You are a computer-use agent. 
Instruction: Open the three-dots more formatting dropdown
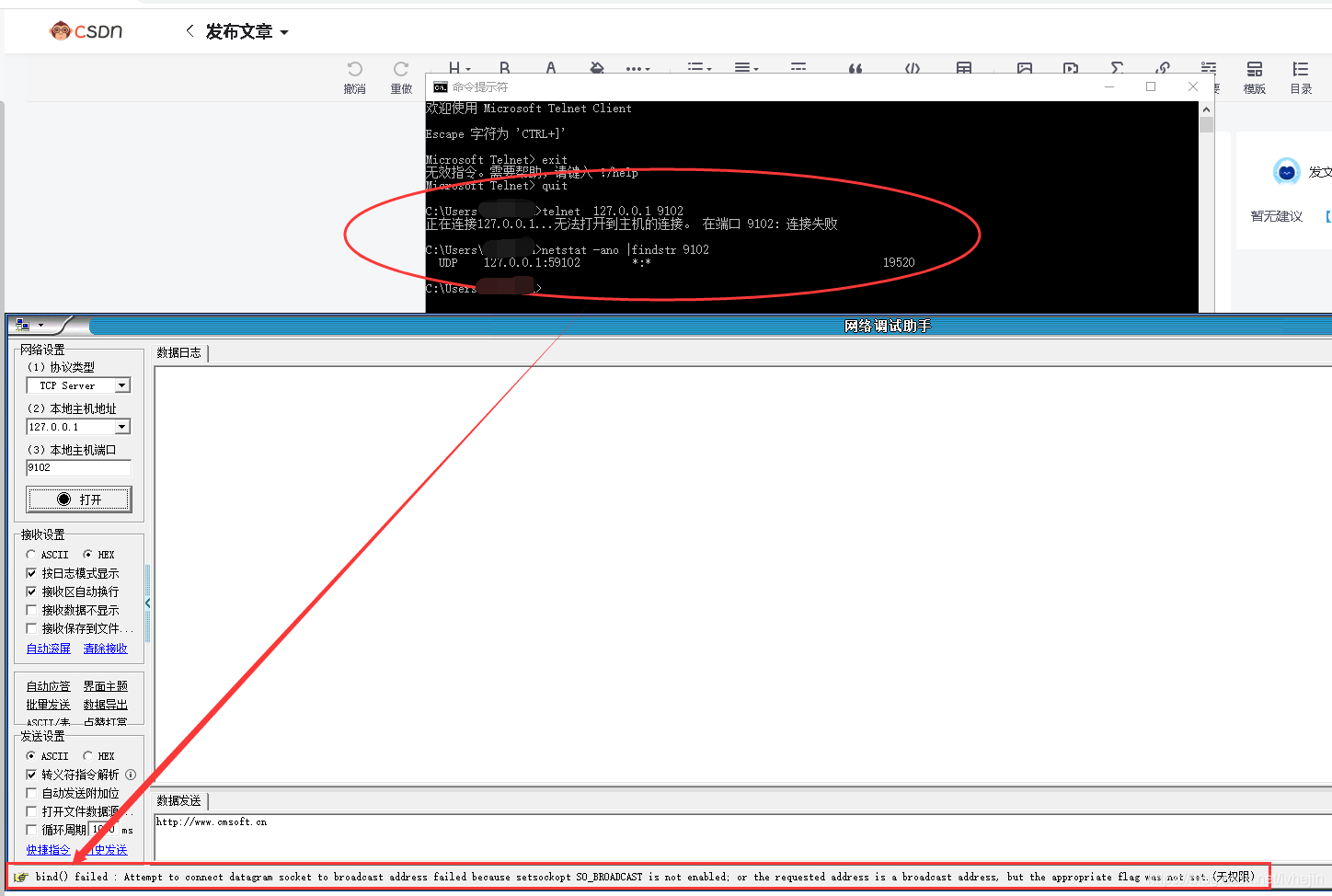[x=637, y=69]
